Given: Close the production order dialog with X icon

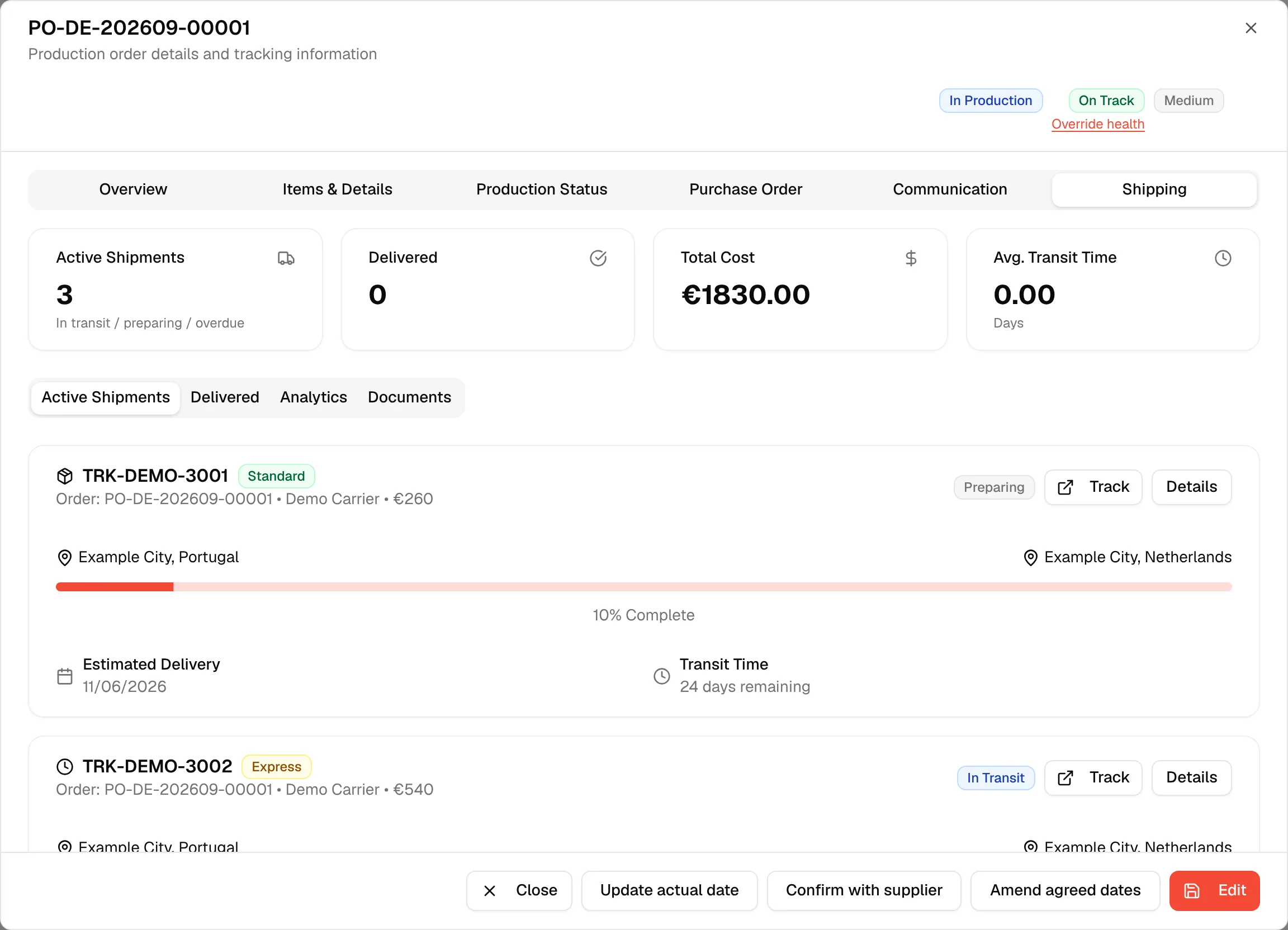Looking at the screenshot, I should 1251,28.
